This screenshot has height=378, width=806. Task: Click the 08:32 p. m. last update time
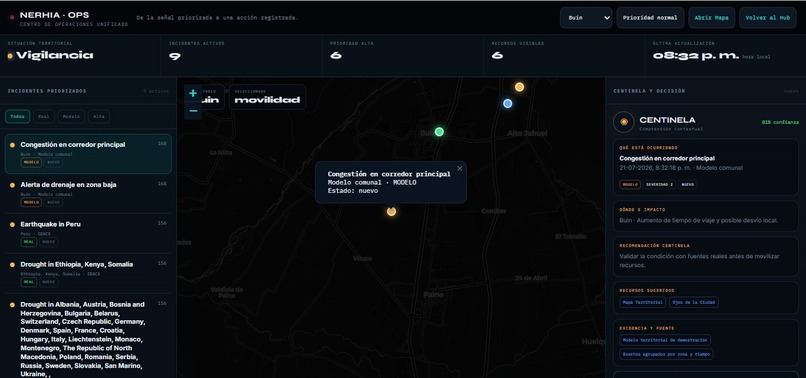pos(695,56)
